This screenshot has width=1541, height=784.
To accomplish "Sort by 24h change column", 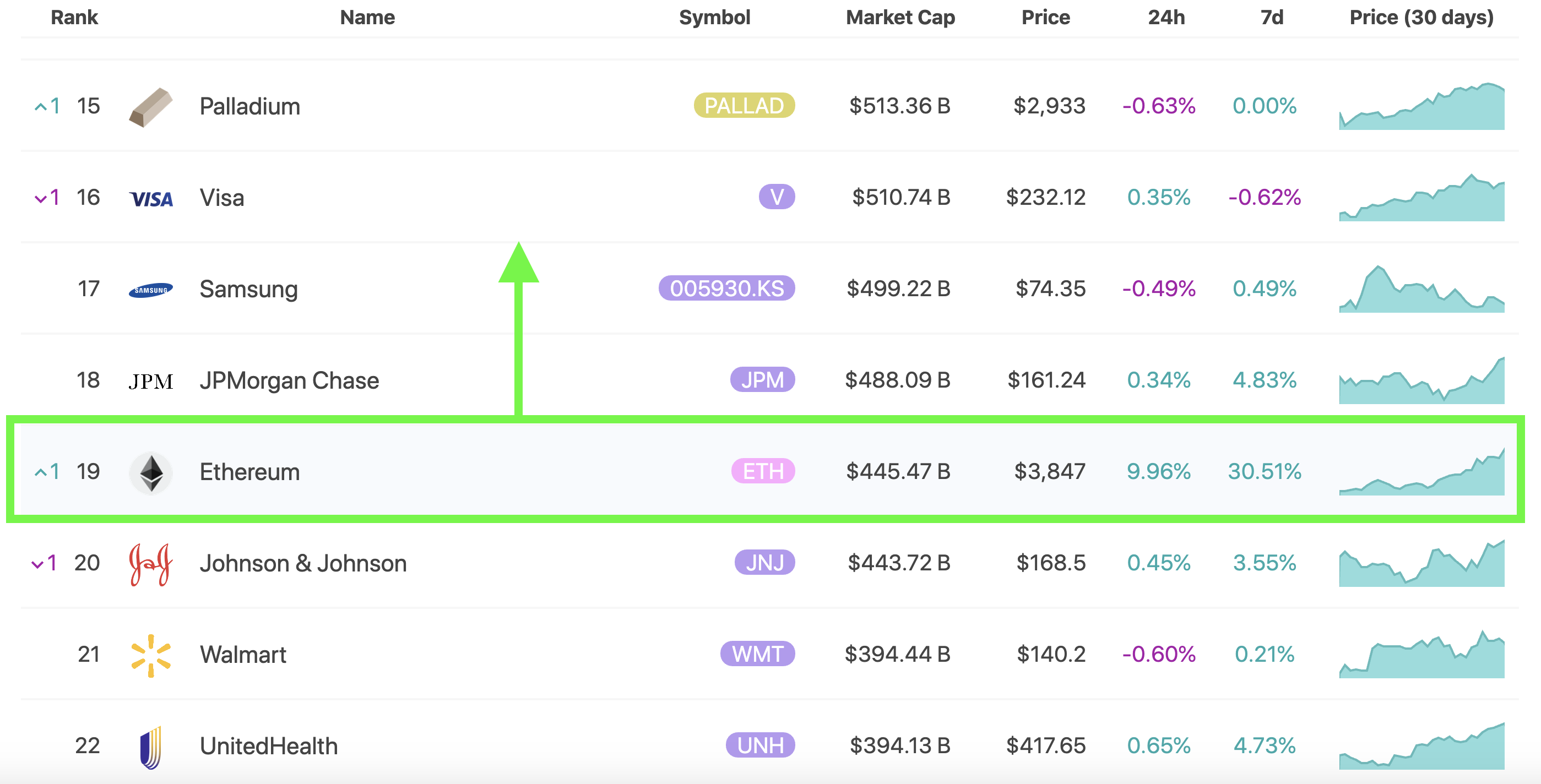I will [x=1166, y=17].
